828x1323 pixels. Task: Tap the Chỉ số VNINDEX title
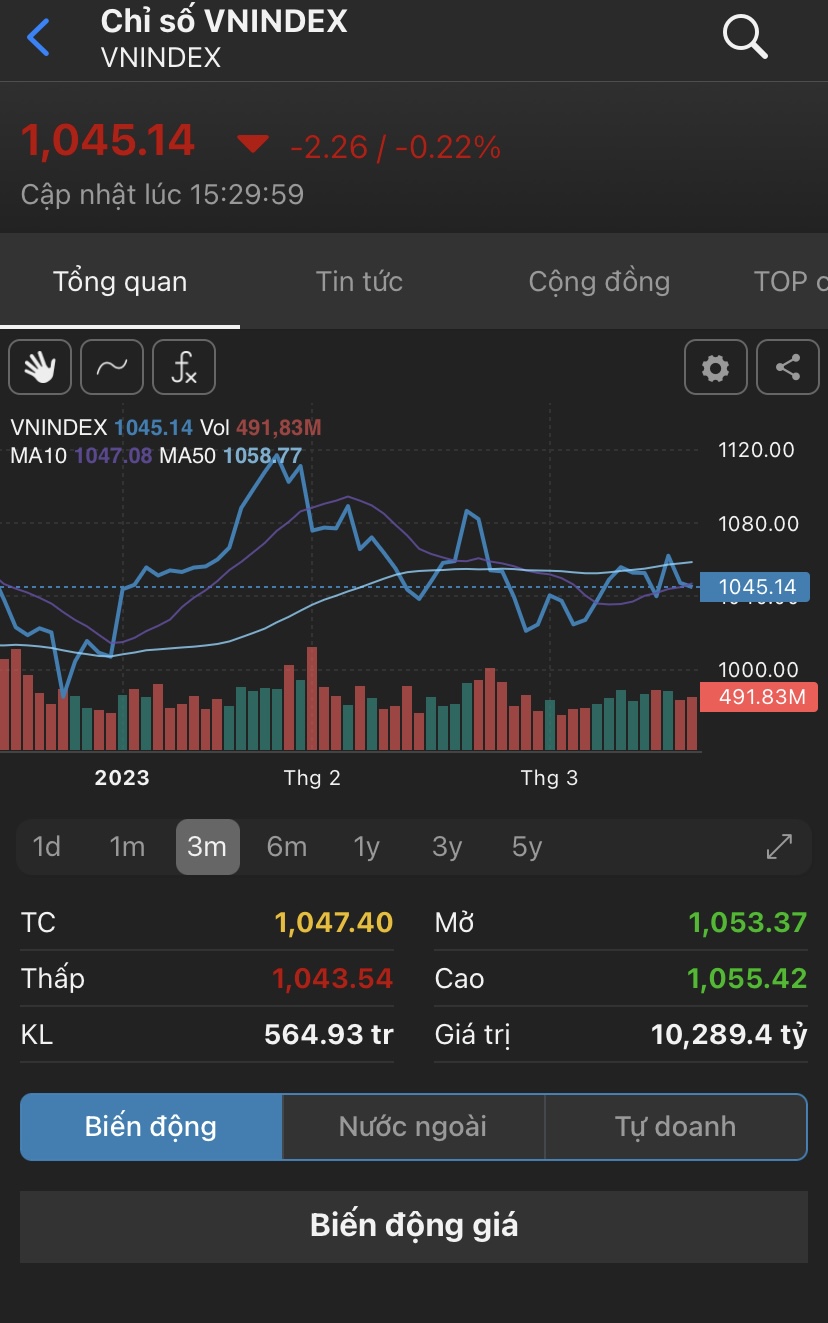point(224,20)
